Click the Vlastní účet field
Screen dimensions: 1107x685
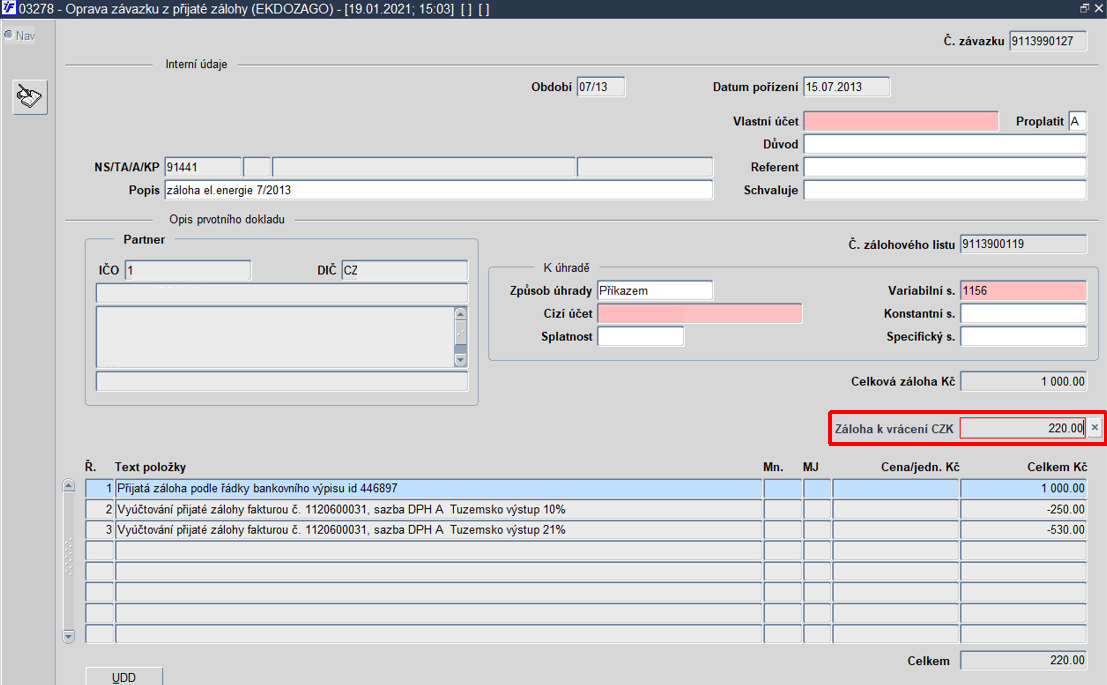pyautogui.click(x=901, y=121)
